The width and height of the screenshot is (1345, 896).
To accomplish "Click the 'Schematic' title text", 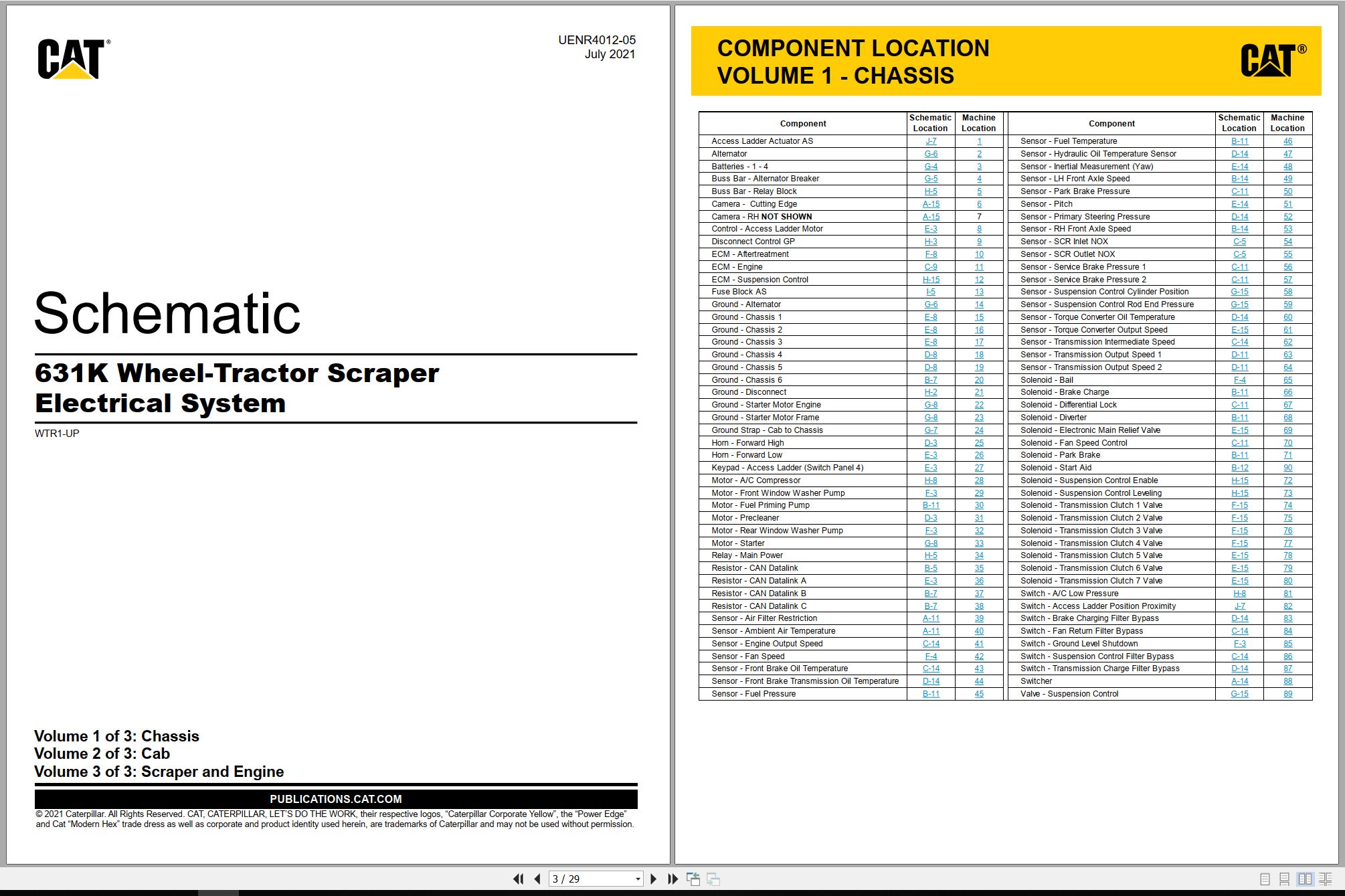I will click(x=167, y=313).
